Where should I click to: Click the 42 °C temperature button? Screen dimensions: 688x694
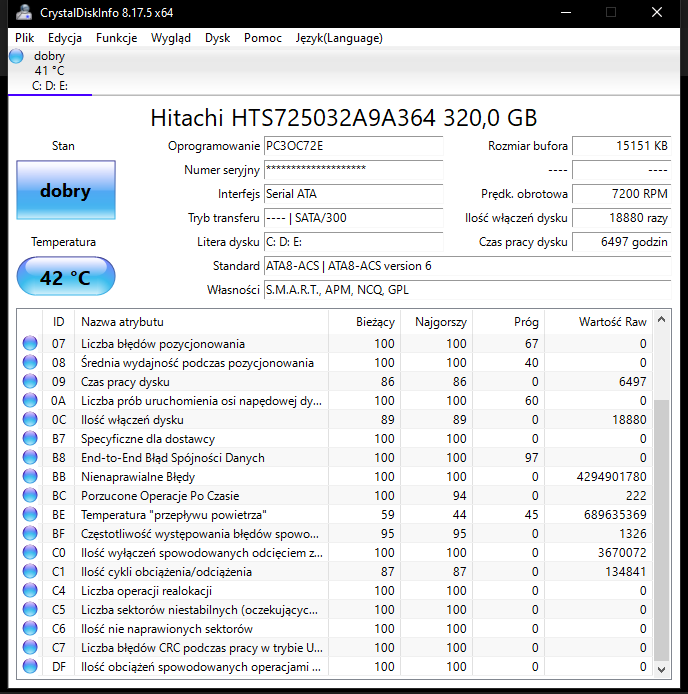[66, 277]
